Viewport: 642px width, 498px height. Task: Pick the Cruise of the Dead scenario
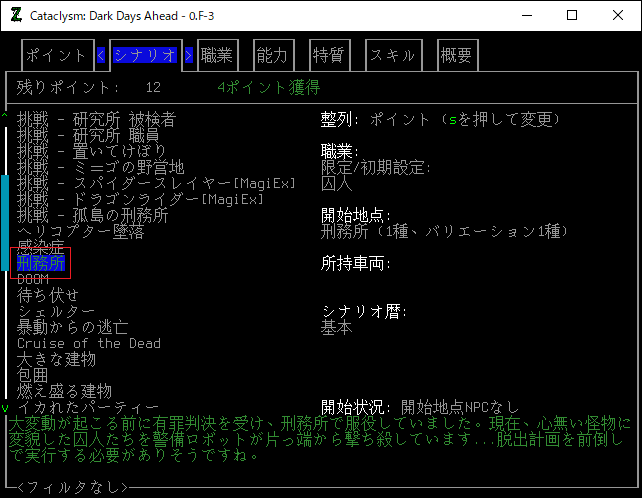[88, 343]
